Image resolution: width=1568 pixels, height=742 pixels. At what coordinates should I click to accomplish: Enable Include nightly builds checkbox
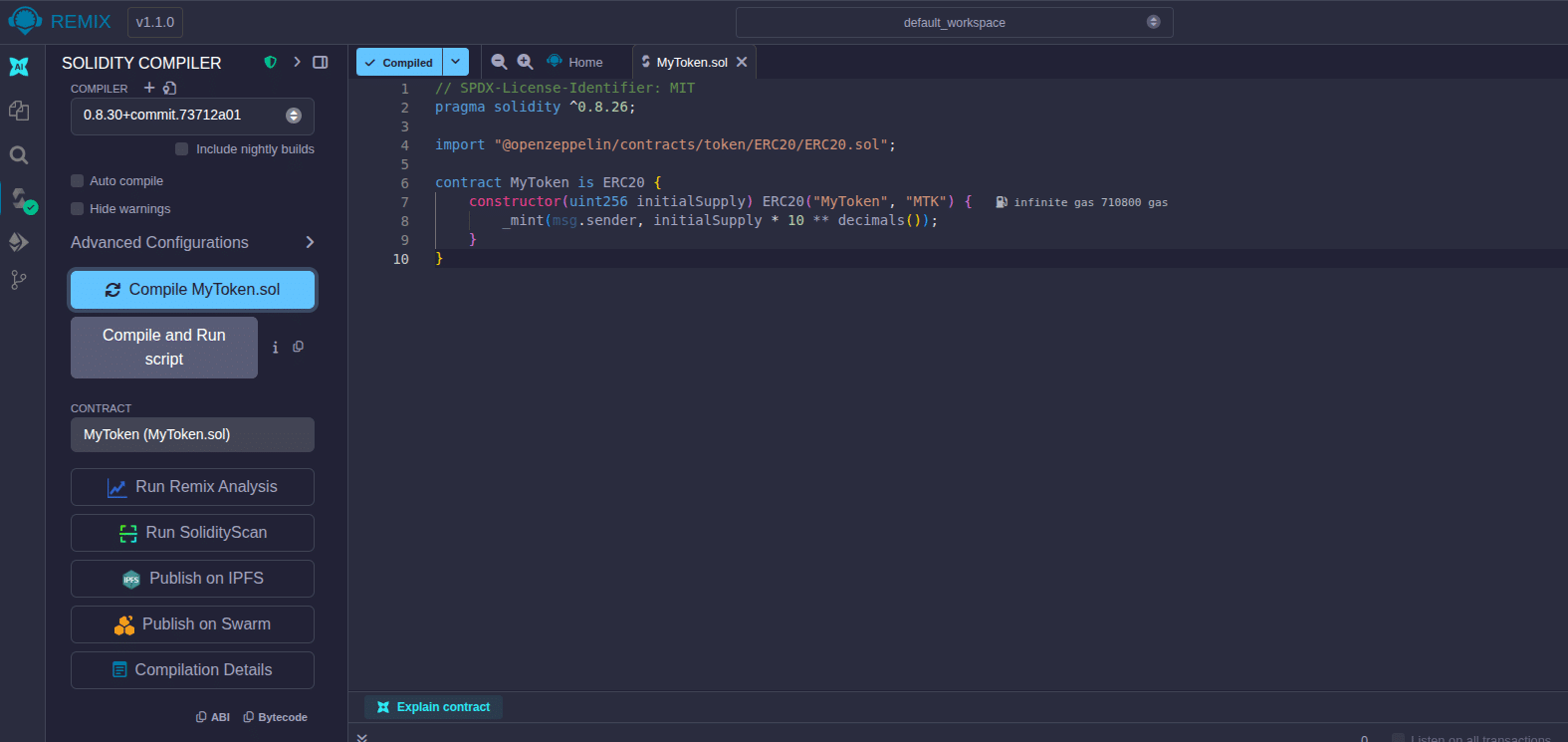click(181, 149)
